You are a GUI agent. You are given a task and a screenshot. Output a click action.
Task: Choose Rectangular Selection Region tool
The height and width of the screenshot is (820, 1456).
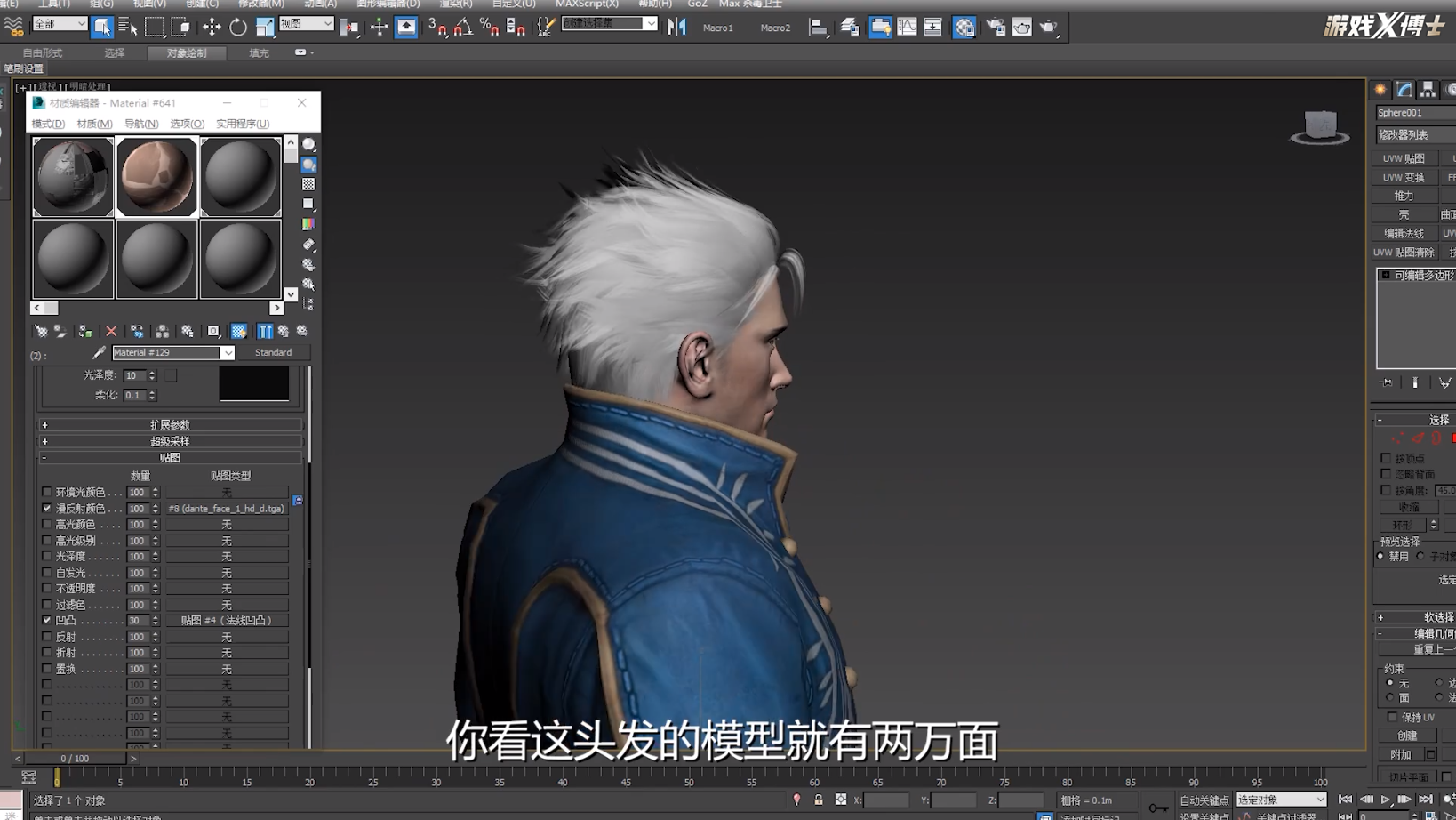(x=155, y=27)
